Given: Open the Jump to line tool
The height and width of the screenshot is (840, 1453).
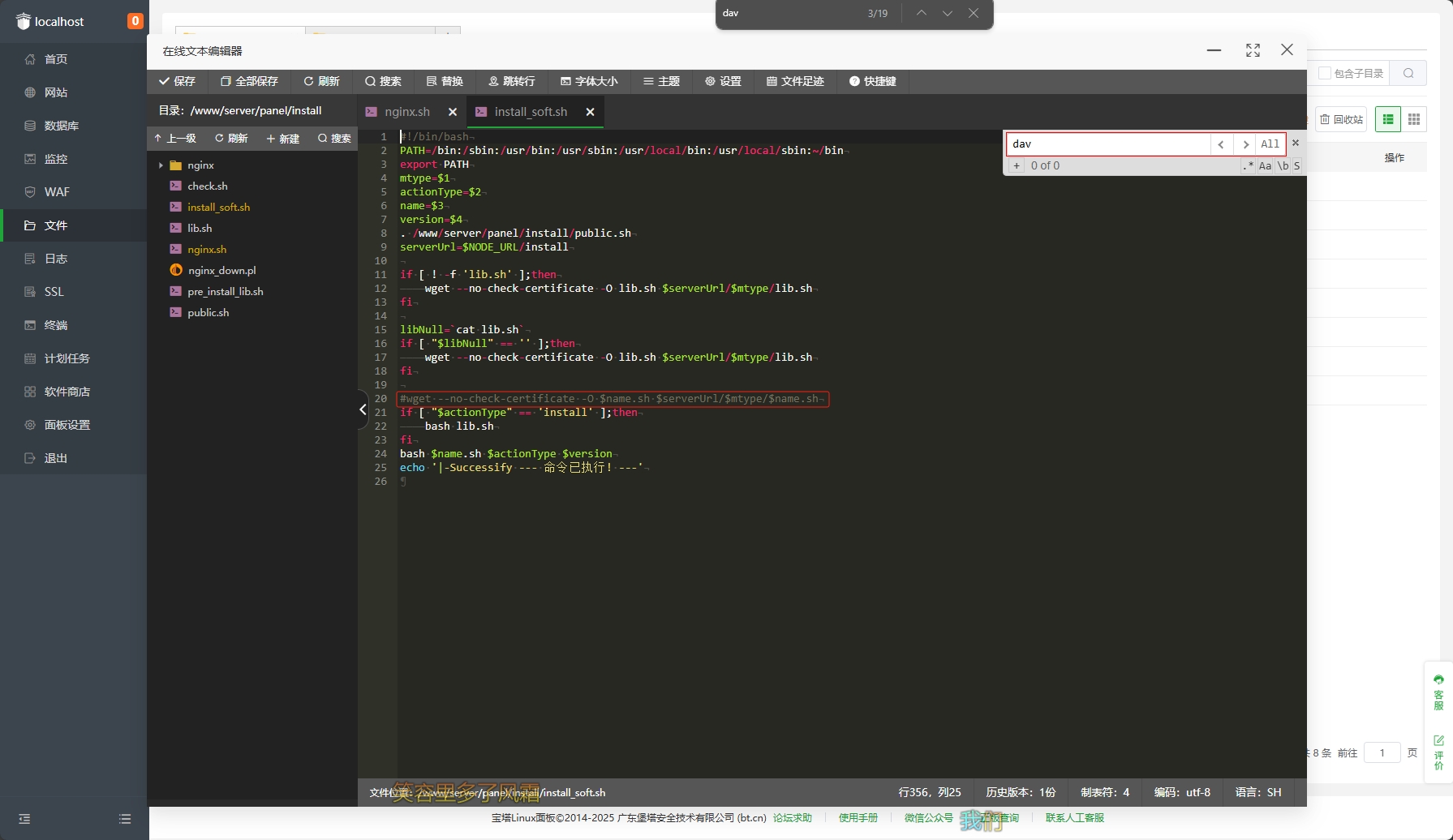Looking at the screenshot, I should (x=511, y=81).
